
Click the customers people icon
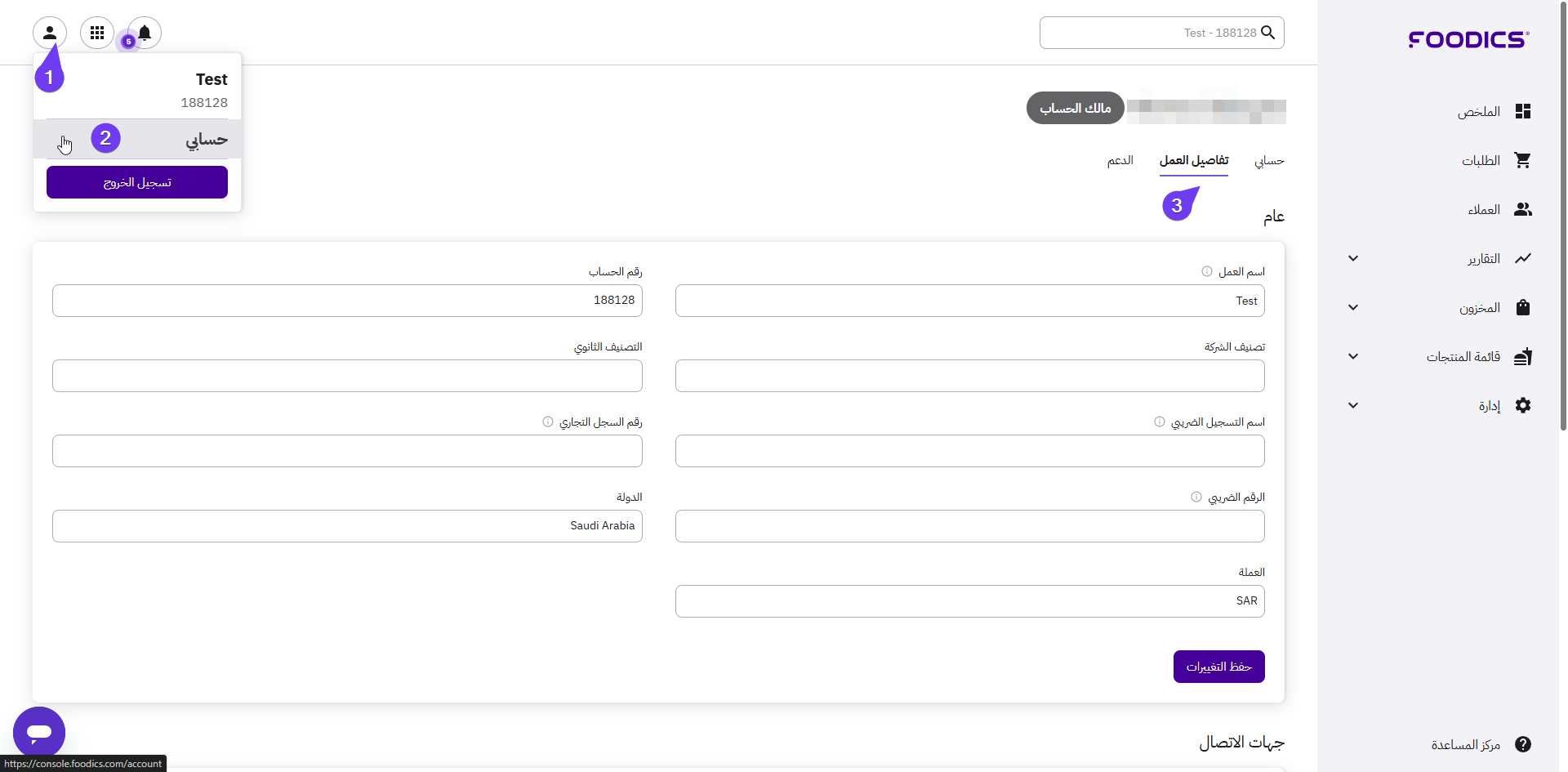click(1522, 209)
